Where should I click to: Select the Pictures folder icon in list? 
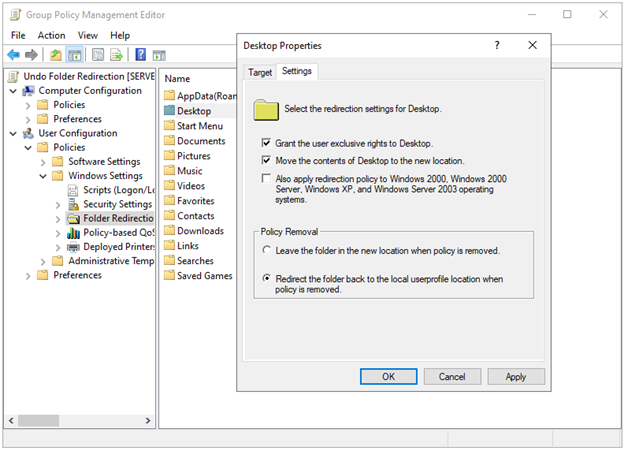tap(169, 156)
